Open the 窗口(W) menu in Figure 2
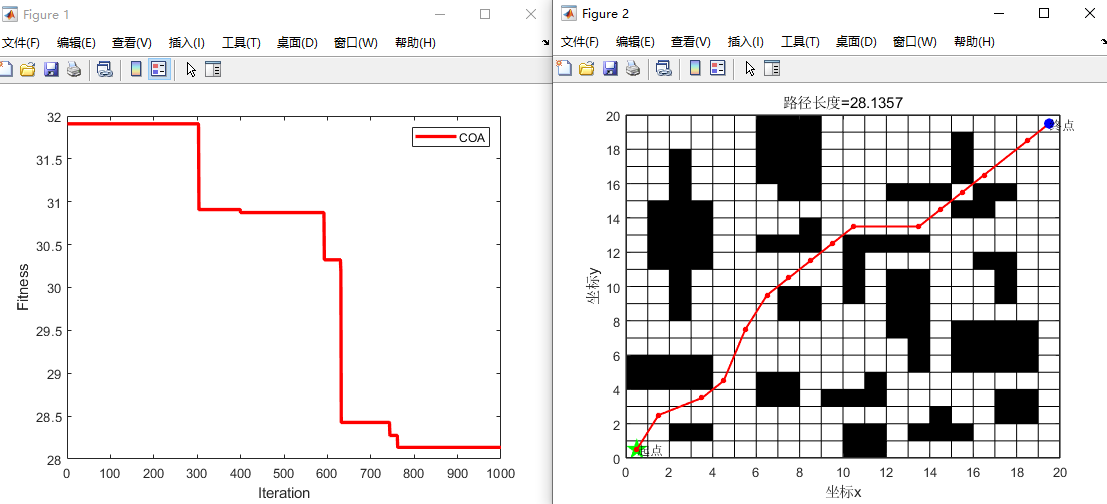1107x504 pixels. [915, 42]
